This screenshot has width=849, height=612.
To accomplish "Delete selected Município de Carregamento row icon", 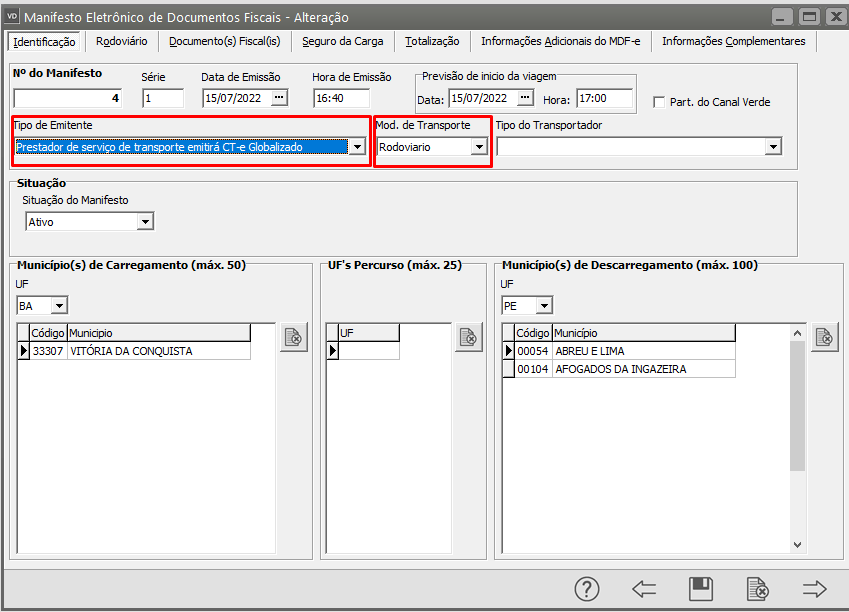I will (293, 338).
